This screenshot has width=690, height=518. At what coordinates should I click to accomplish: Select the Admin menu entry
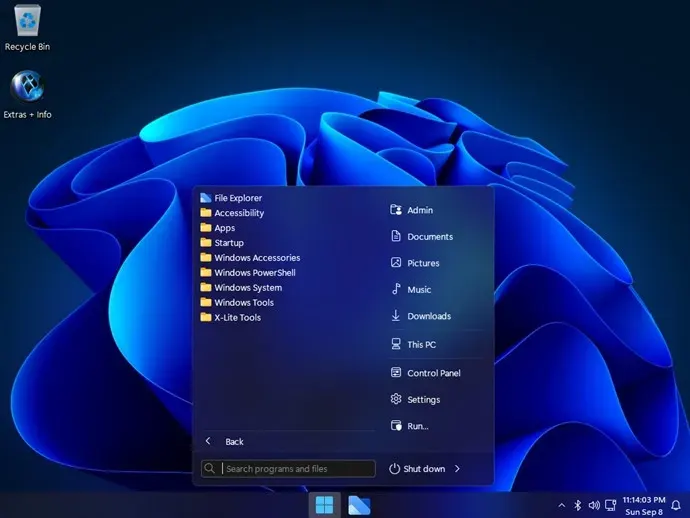tap(420, 210)
